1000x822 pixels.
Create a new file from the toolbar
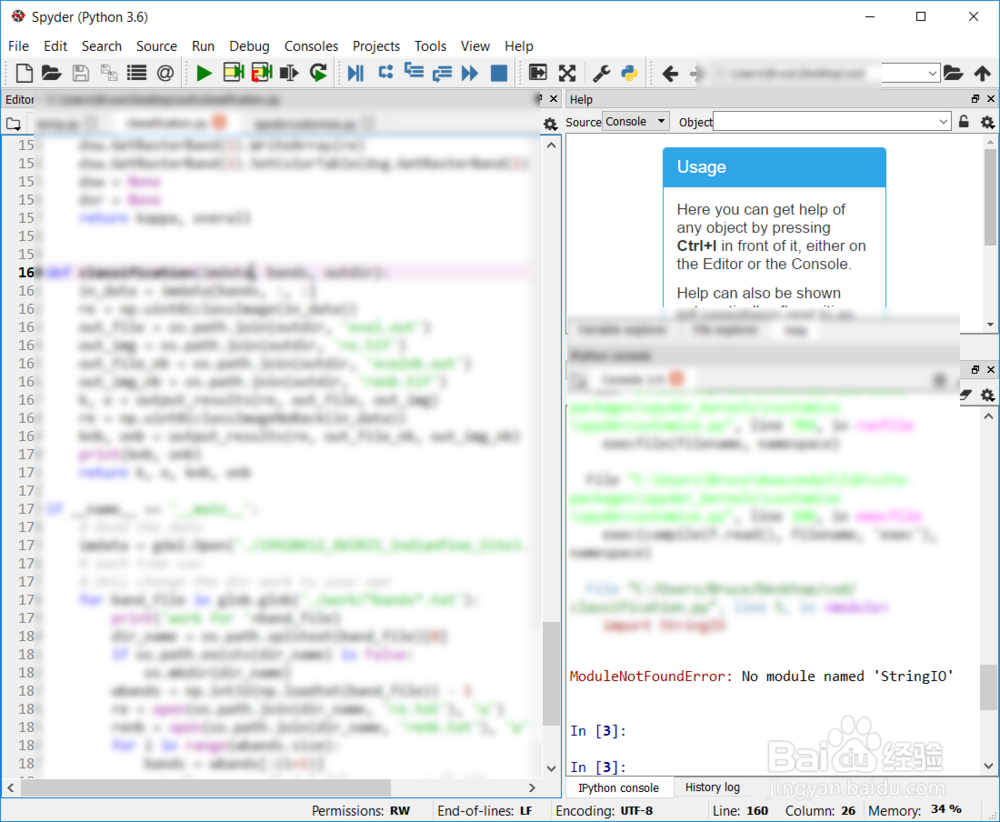[24, 73]
